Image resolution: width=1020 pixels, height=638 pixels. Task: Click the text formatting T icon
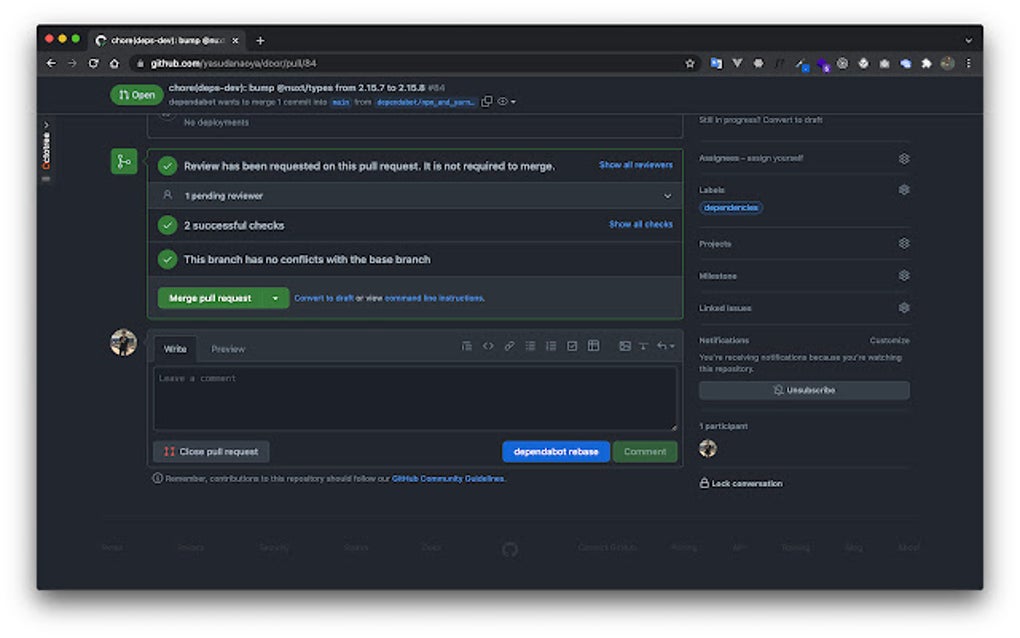pyautogui.click(x=643, y=346)
